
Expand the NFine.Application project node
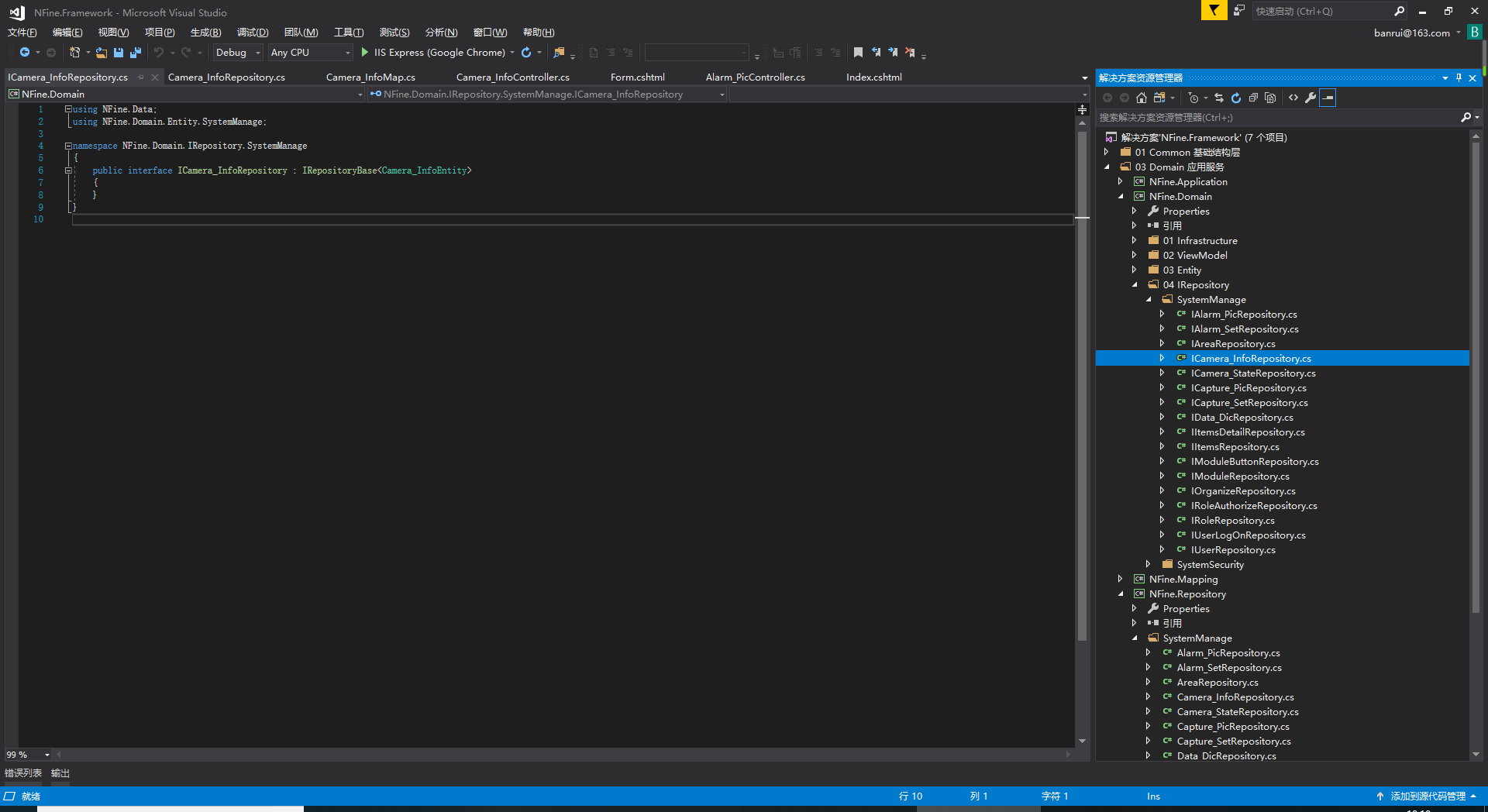click(1121, 181)
